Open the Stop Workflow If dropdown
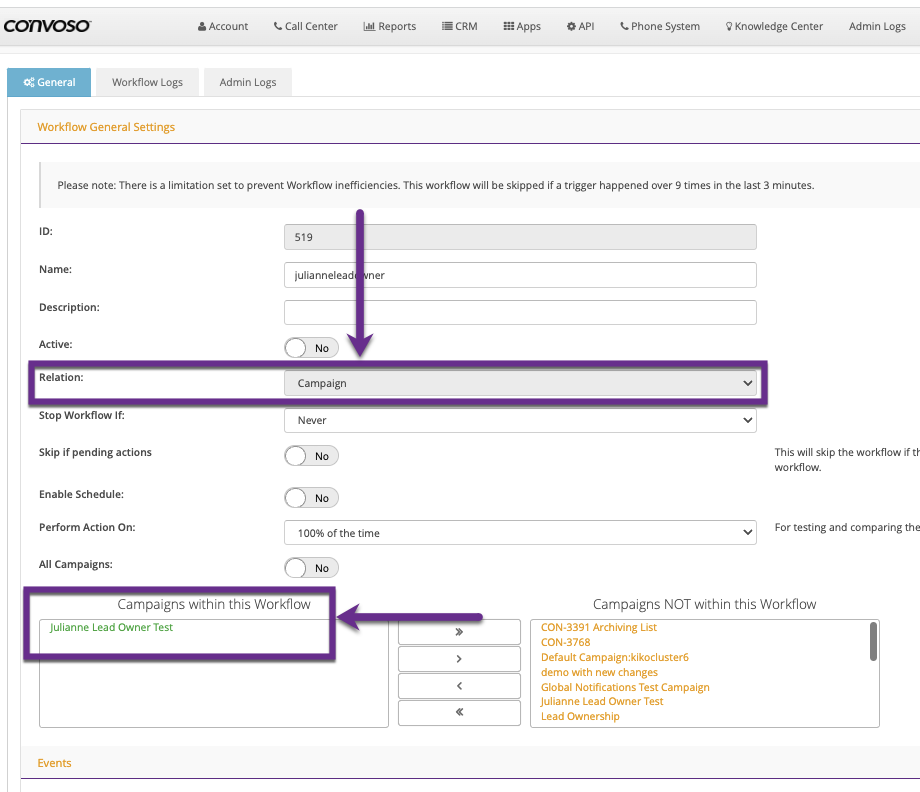 click(520, 421)
